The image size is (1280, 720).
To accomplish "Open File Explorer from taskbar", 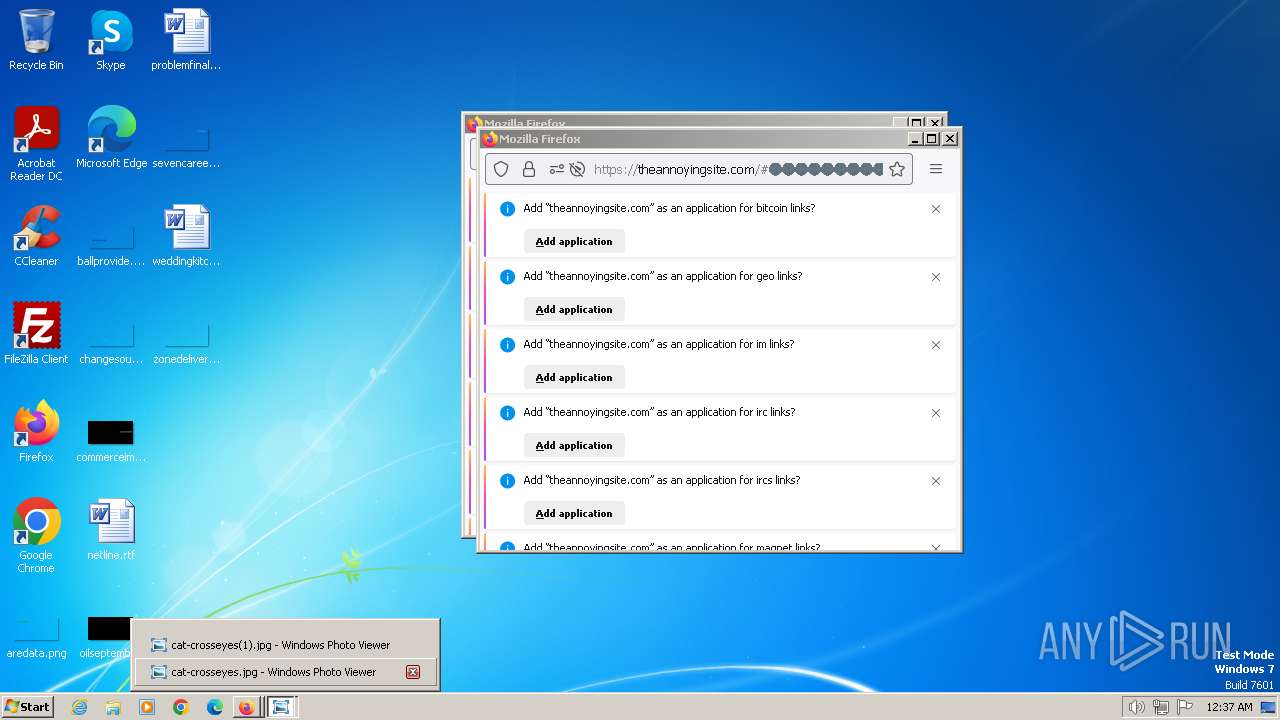I will (x=113, y=707).
